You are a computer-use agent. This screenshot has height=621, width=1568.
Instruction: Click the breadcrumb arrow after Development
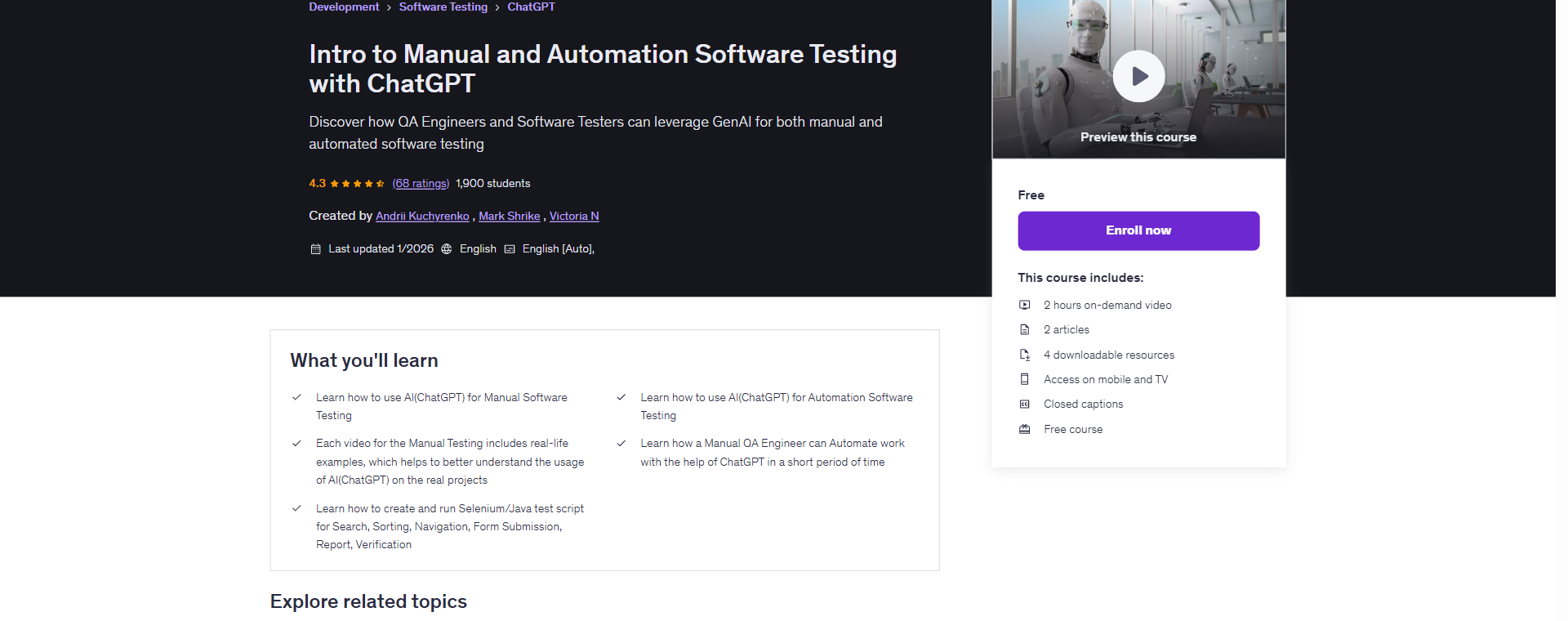(389, 7)
